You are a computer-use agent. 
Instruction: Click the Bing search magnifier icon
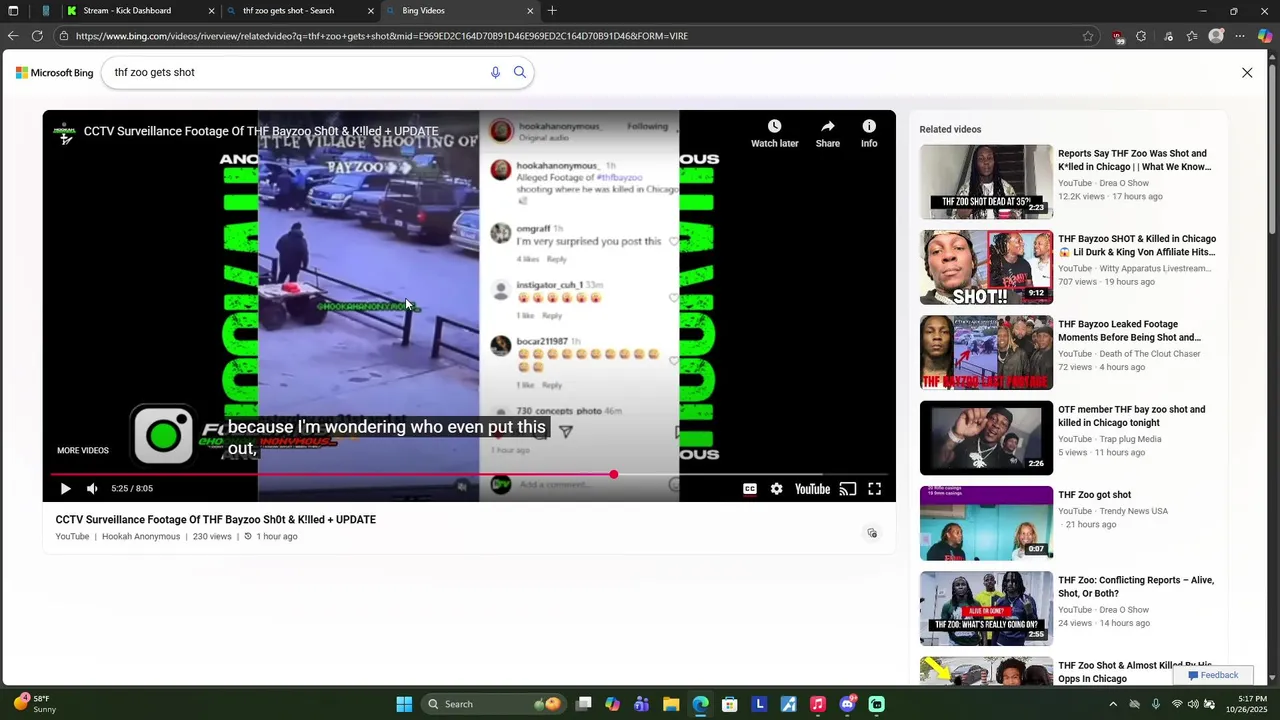pyautogui.click(x=520, y=72)
